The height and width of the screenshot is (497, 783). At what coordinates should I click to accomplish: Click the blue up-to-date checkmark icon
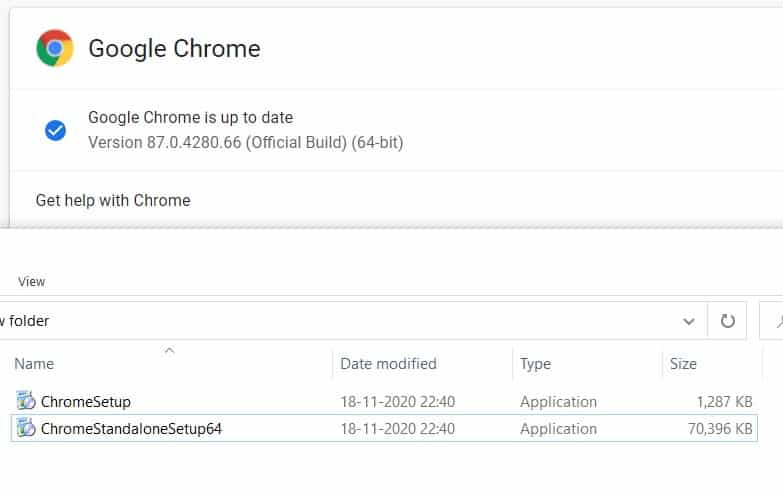pos(55,130)
